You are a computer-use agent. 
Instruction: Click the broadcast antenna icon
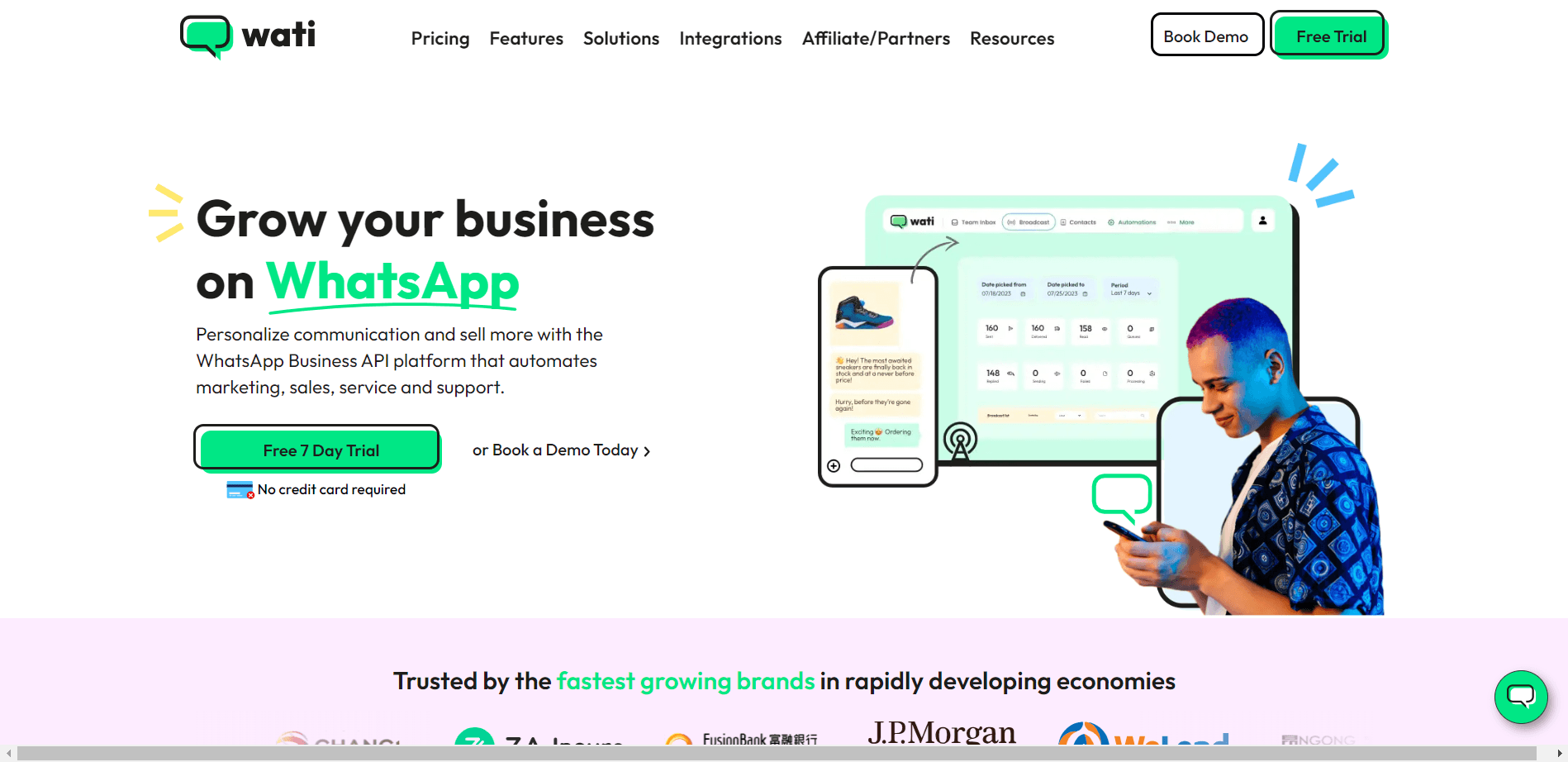960,441
